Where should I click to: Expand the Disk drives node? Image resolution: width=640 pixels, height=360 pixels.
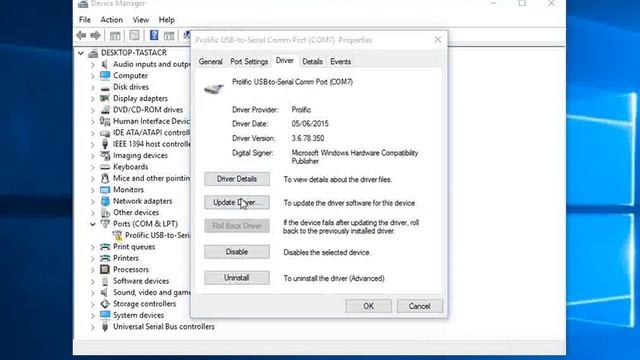93,87
